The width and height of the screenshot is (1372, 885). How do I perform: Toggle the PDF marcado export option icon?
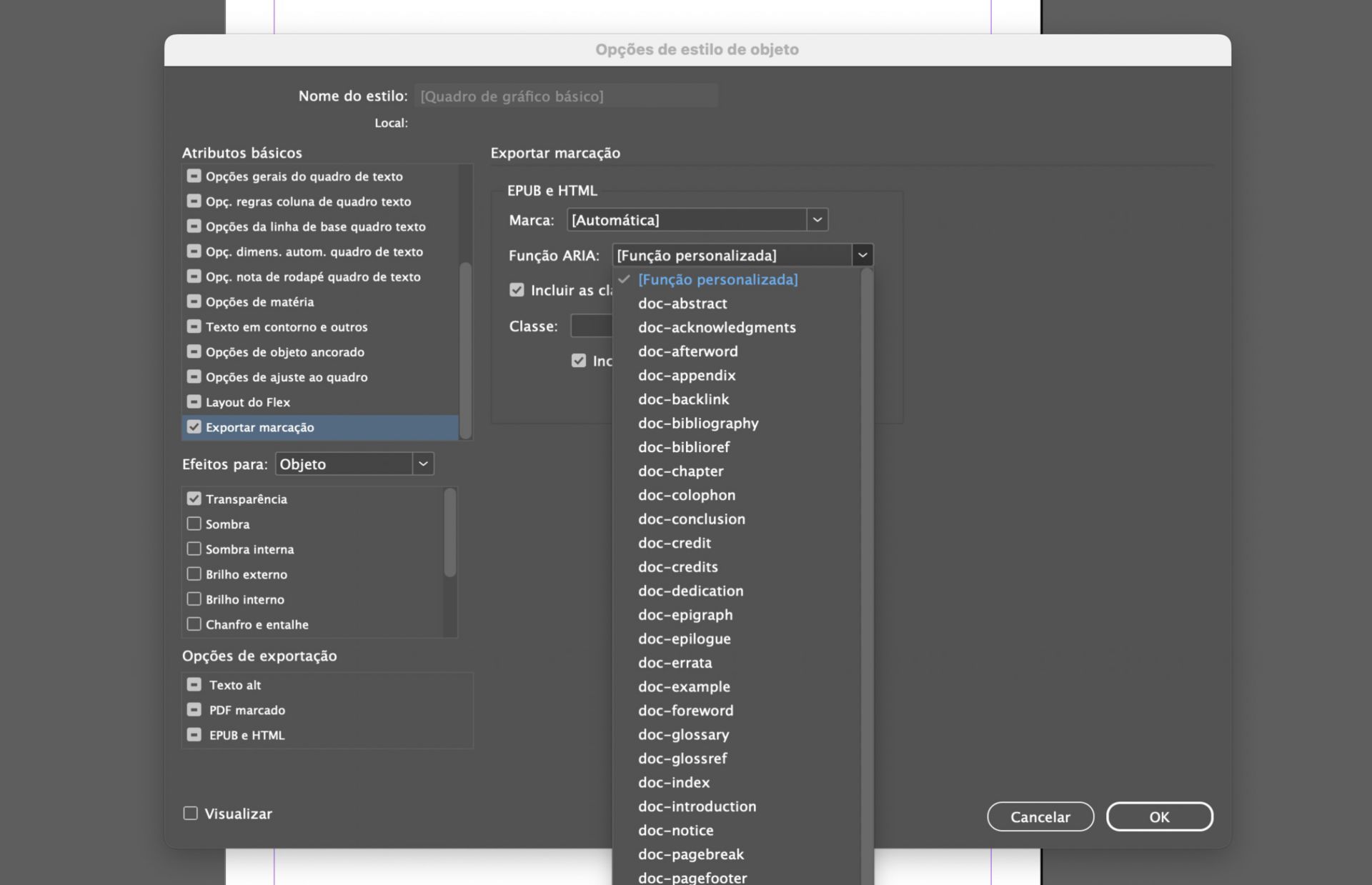click(194, 709)
